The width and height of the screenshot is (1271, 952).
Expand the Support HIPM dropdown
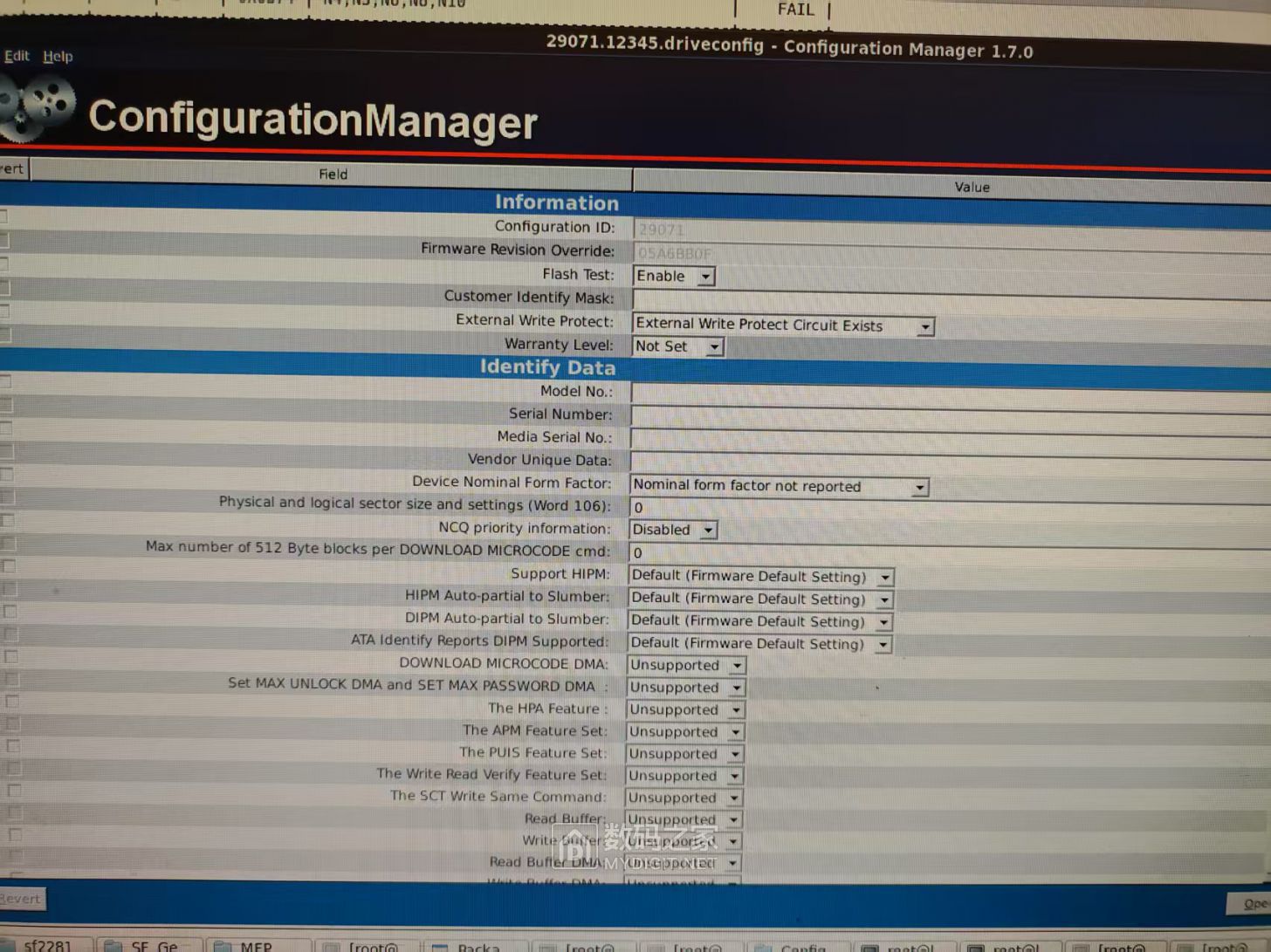tap(761, 577)
